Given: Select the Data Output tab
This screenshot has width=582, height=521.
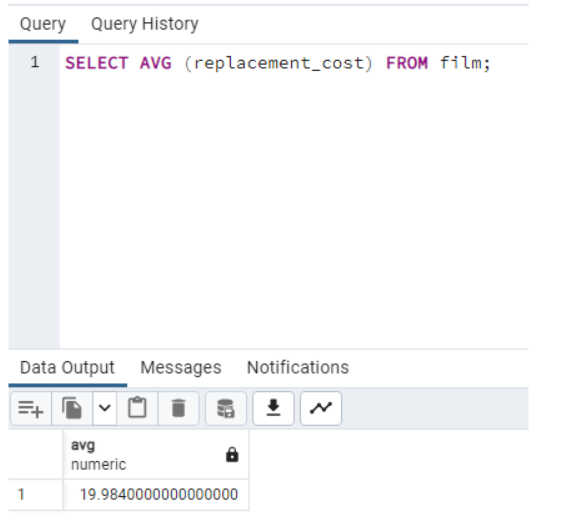Looking at the screenshot, I should tap(67, 368).
